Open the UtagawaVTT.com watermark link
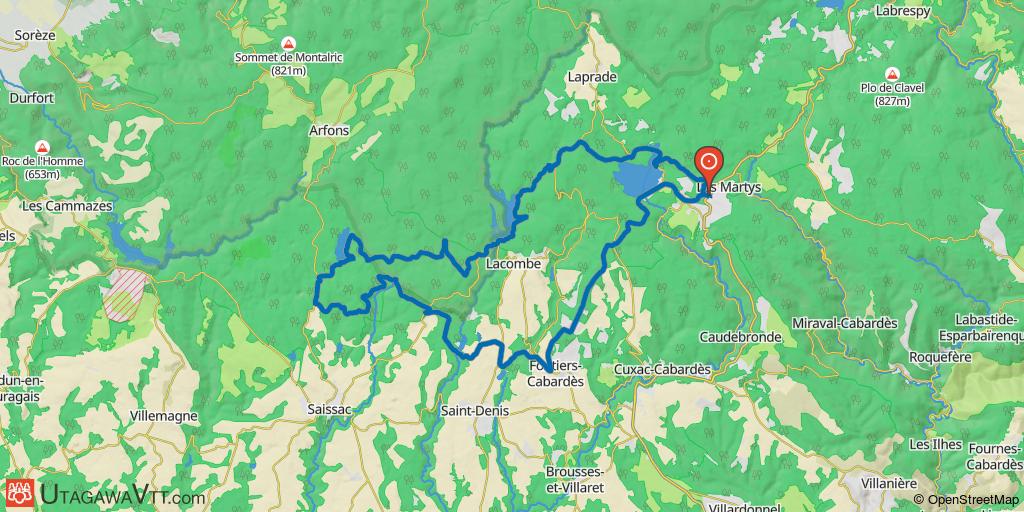Viewport: 1024px width, 512px height. point(122,495)
